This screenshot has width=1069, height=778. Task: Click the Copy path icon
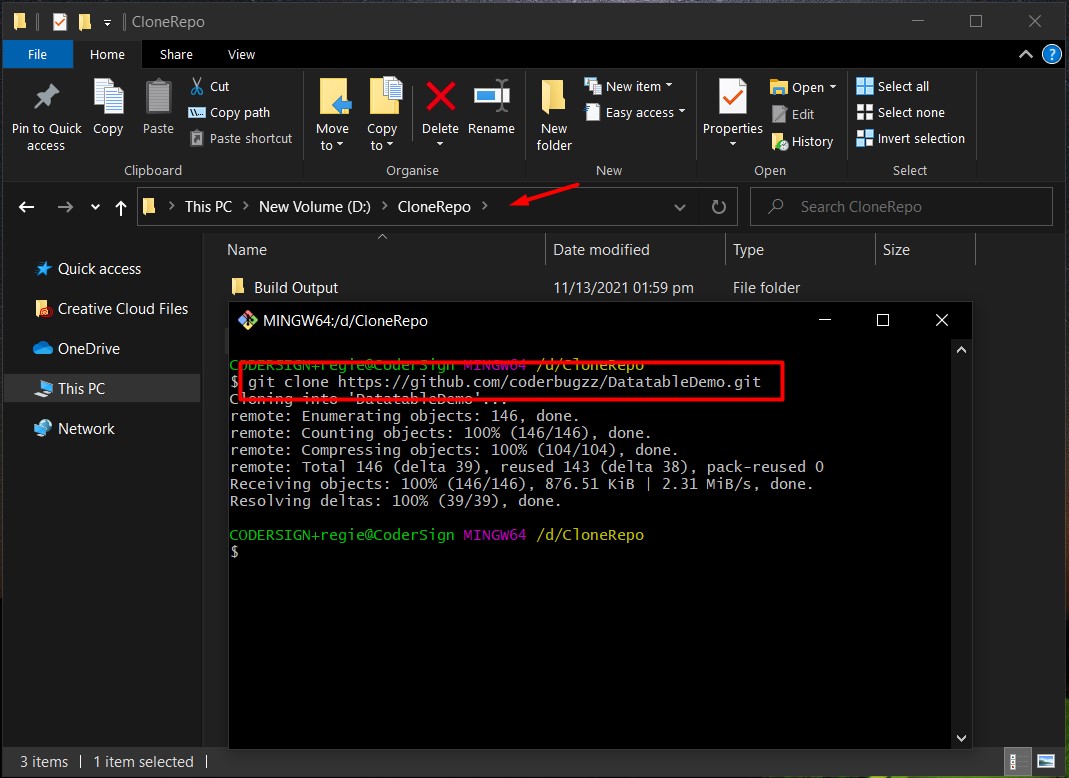pyautogui.click(x=228, y=113)
